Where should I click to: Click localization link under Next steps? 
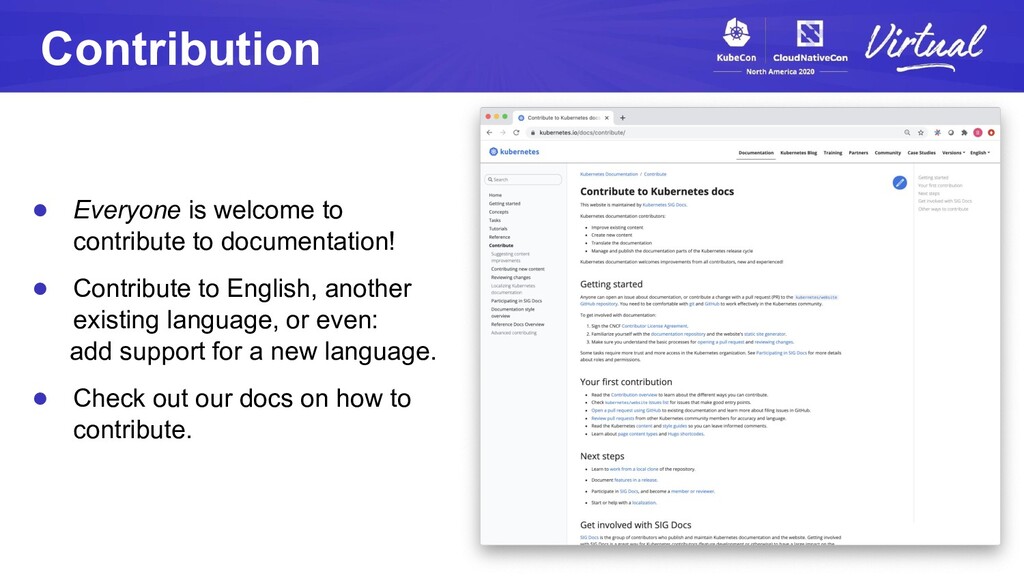click(644, 503)
